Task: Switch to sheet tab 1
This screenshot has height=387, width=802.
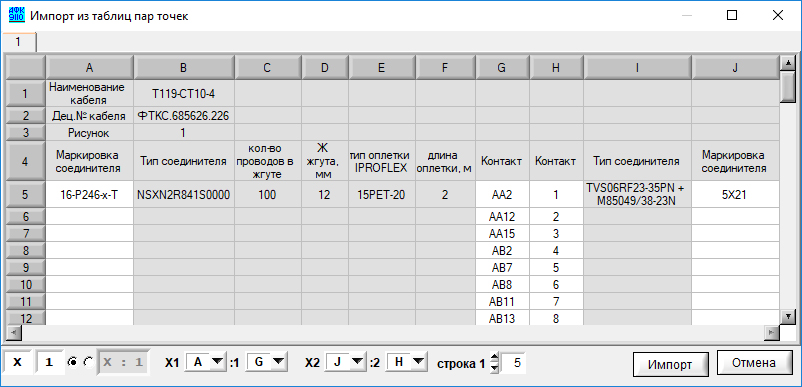Action: pyautogui.click(x=18, y=42)
